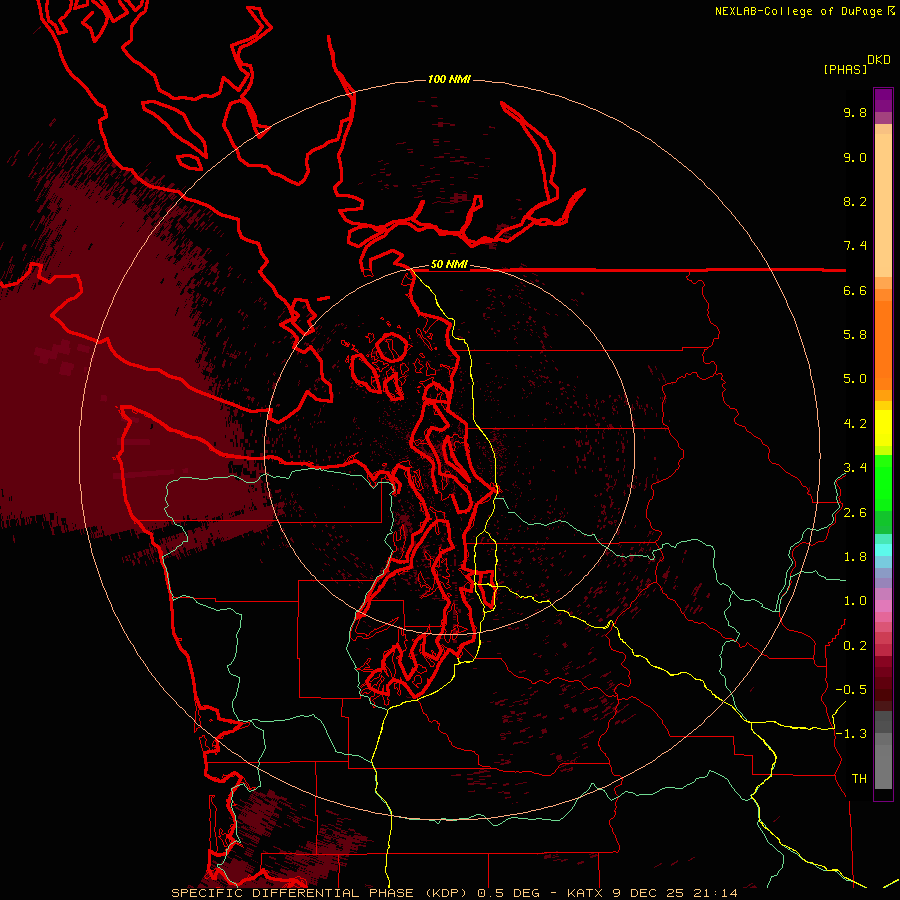
Task: Click the cyan segment of the color bar
Action: point(883,550)
